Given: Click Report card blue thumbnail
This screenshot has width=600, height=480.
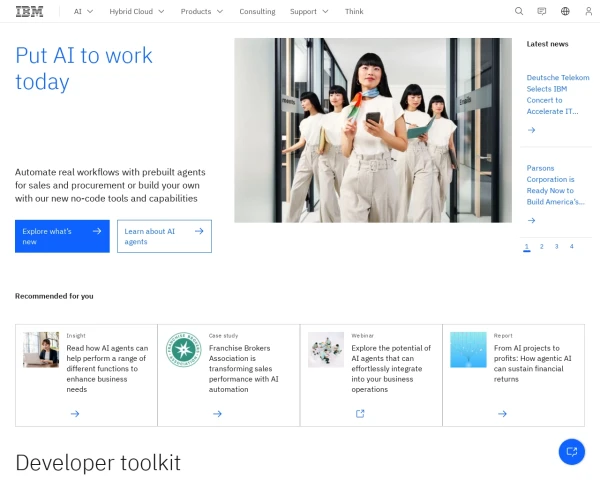Looking at the screenshot, I should [468, 349].
